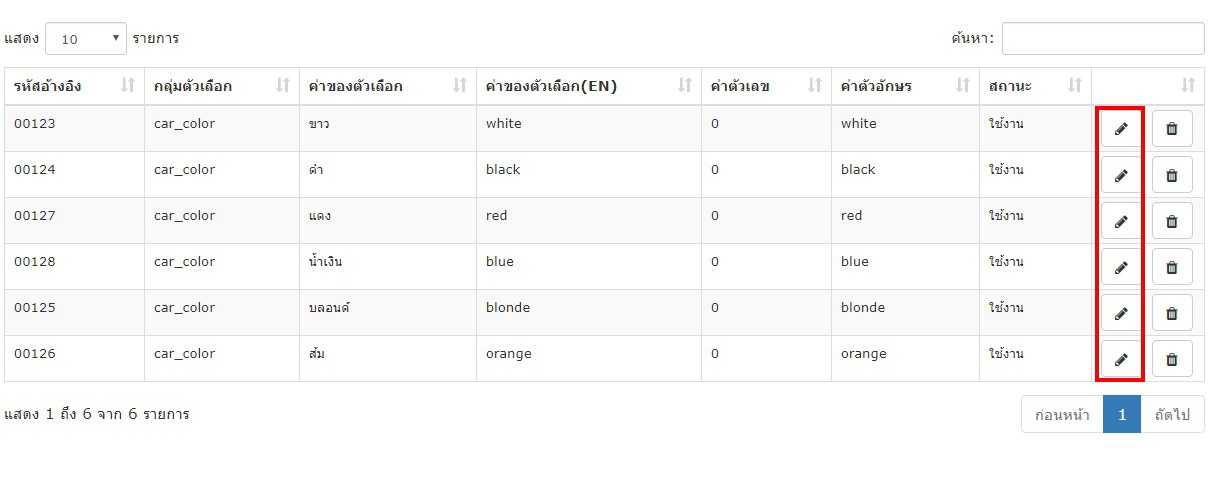Go to page 1 in pagination
This screenshot has width=1226, height=498.
pos(1122,414)
